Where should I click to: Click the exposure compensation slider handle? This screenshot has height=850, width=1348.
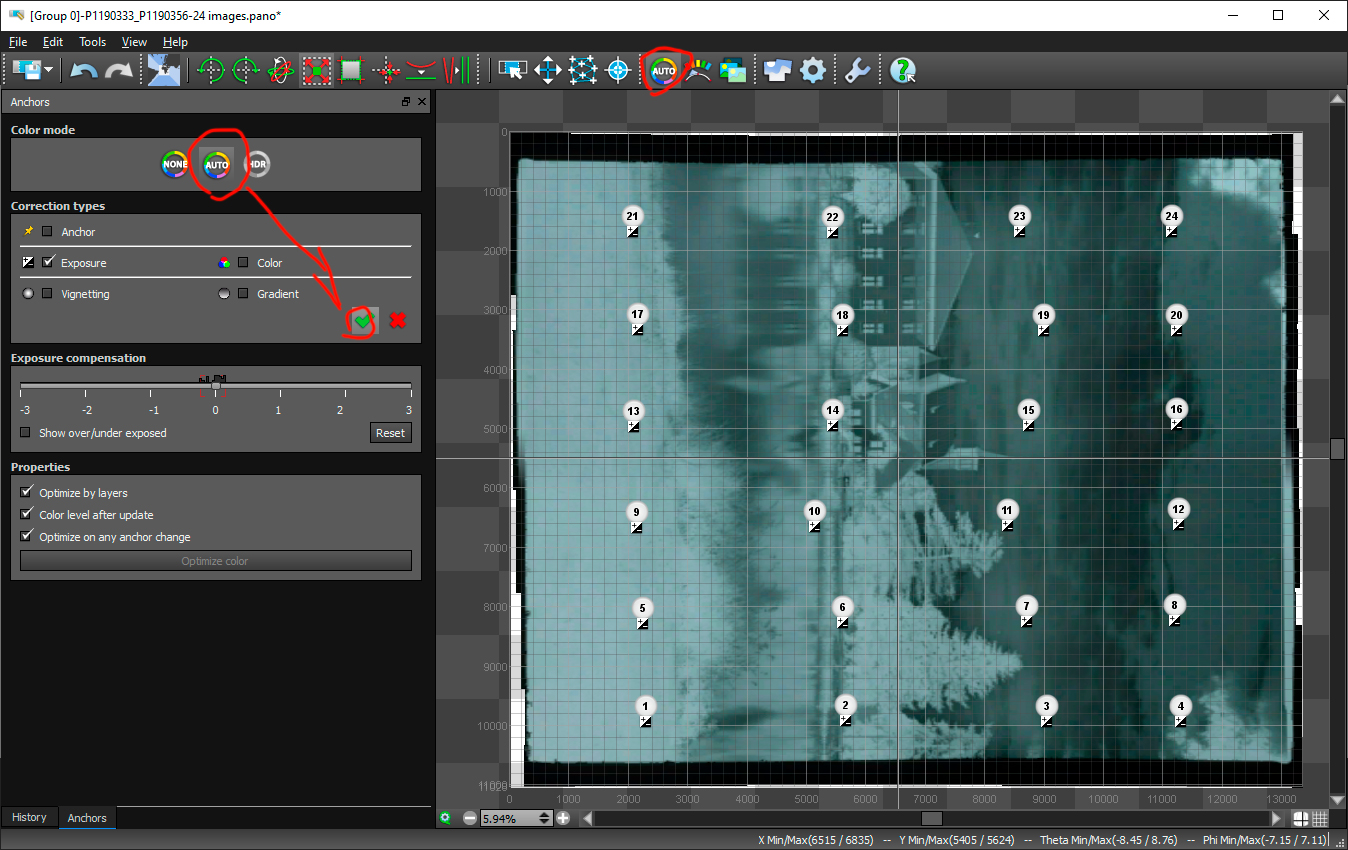(215, 385)
